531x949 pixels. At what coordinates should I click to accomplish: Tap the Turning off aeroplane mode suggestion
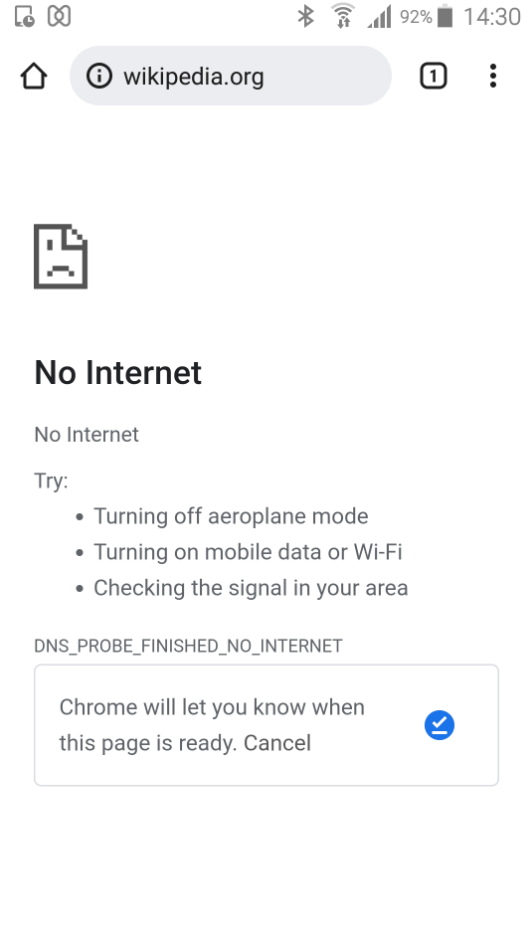[231, 516]
